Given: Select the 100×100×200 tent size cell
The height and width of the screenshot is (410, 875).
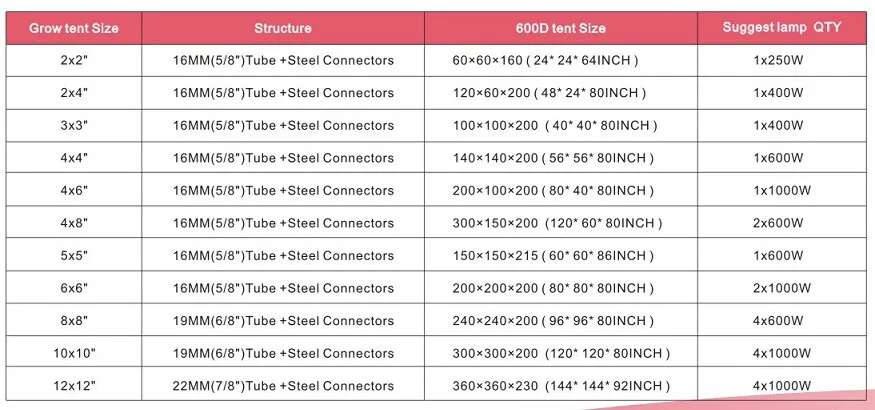Looking at the screenshot, I should tap(553, 126).
